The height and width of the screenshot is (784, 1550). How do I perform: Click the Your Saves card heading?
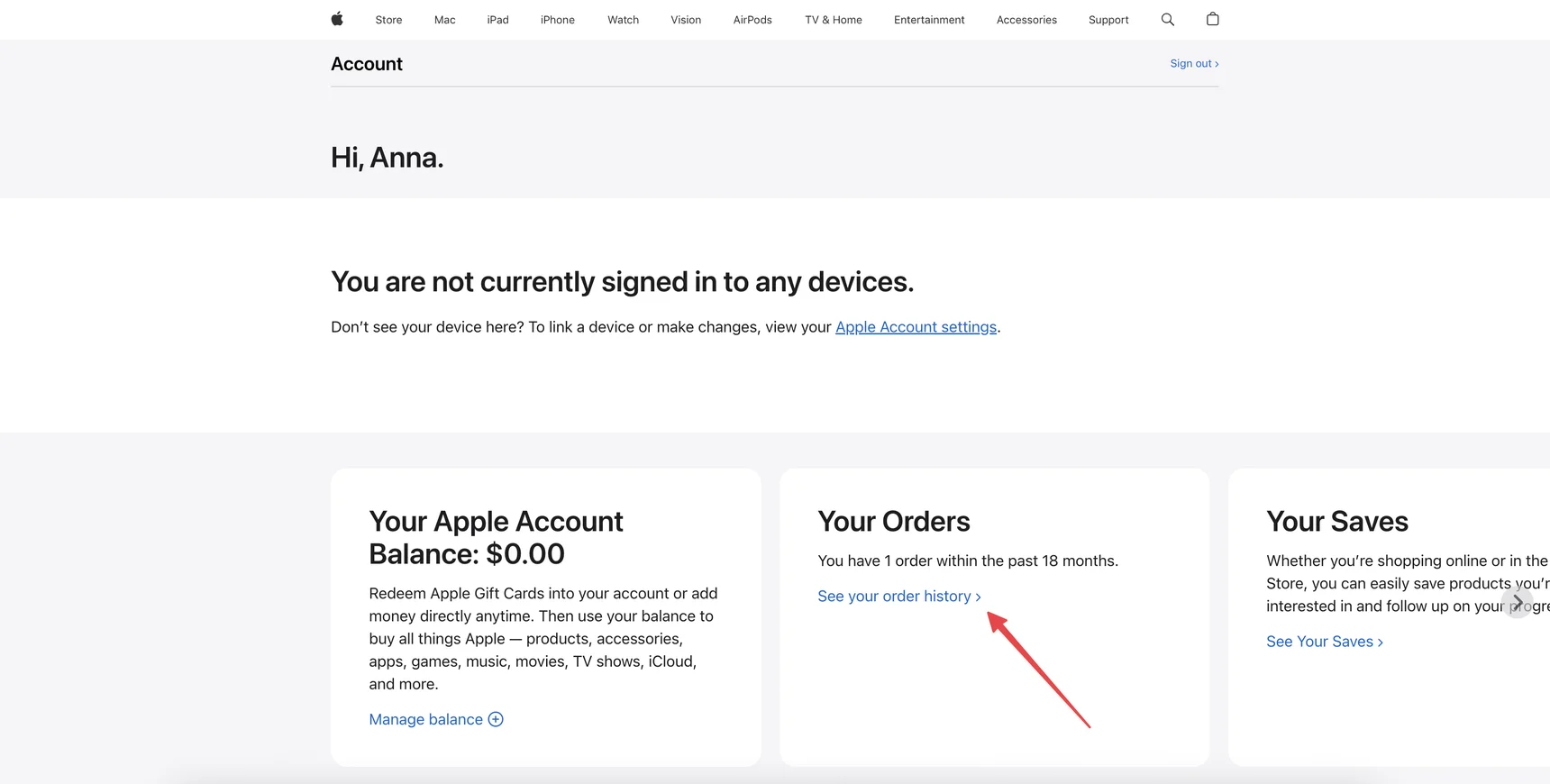(x=1337, y=521)
